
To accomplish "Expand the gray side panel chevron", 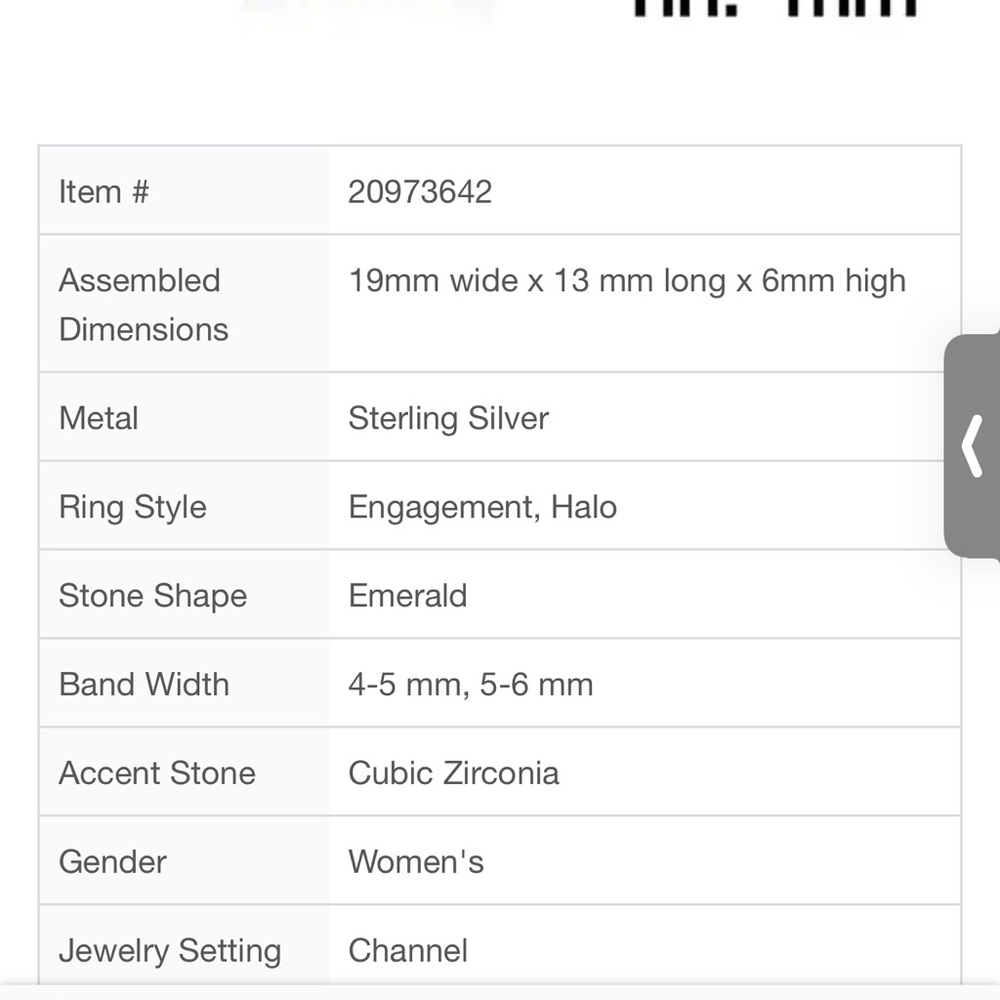I will pyautogui.click(x=972, y=446).
